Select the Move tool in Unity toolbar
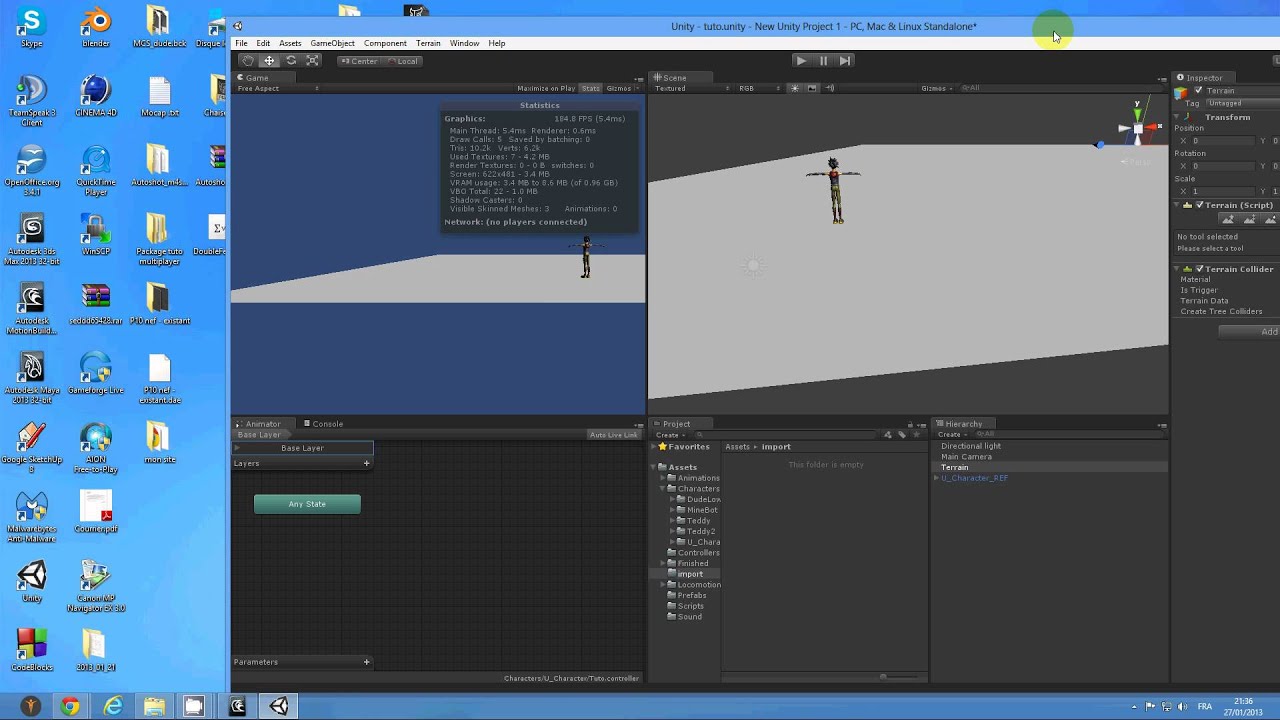 269,61
